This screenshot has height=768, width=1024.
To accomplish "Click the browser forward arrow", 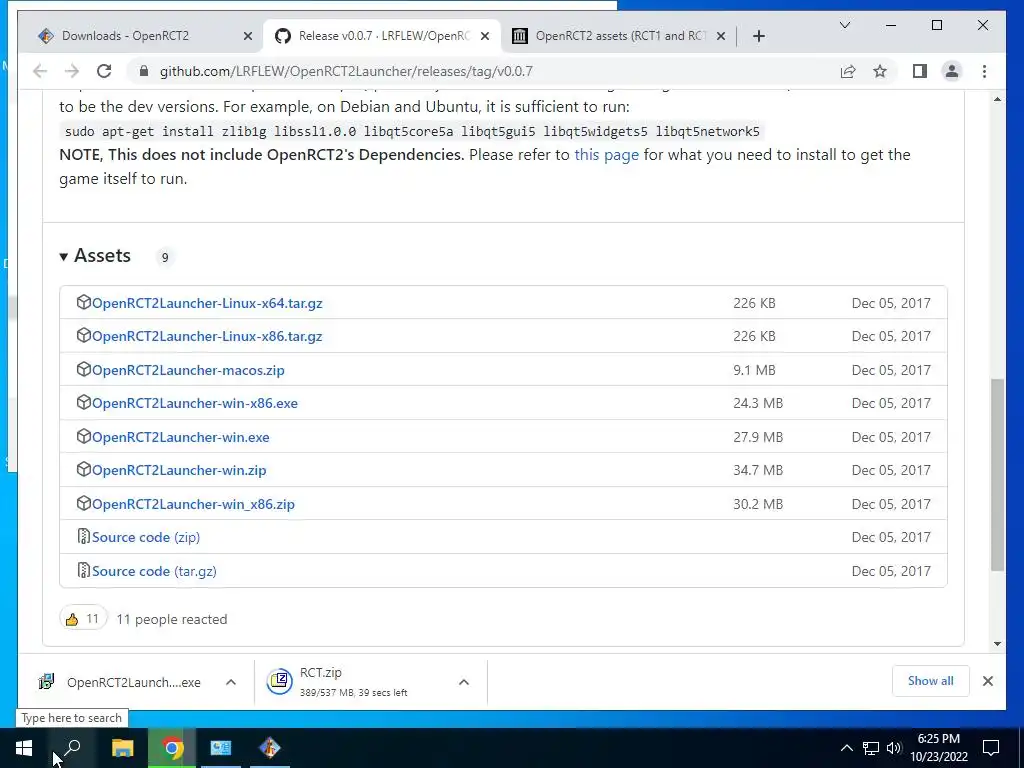I will pos(72,71).
